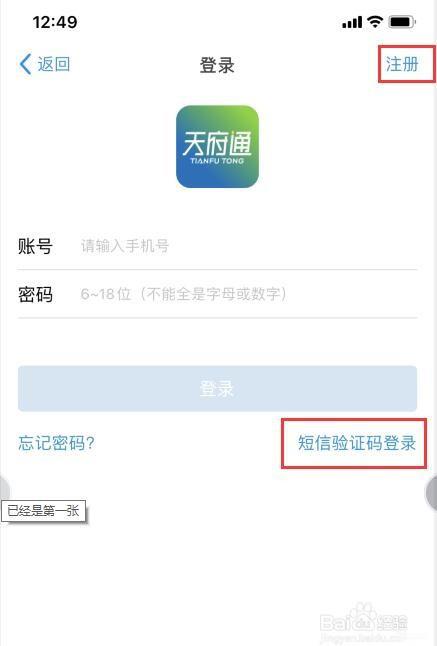Tap the Wi-Fi status icon
Screen dimensions: 437x646
click(x=375, y=21)
